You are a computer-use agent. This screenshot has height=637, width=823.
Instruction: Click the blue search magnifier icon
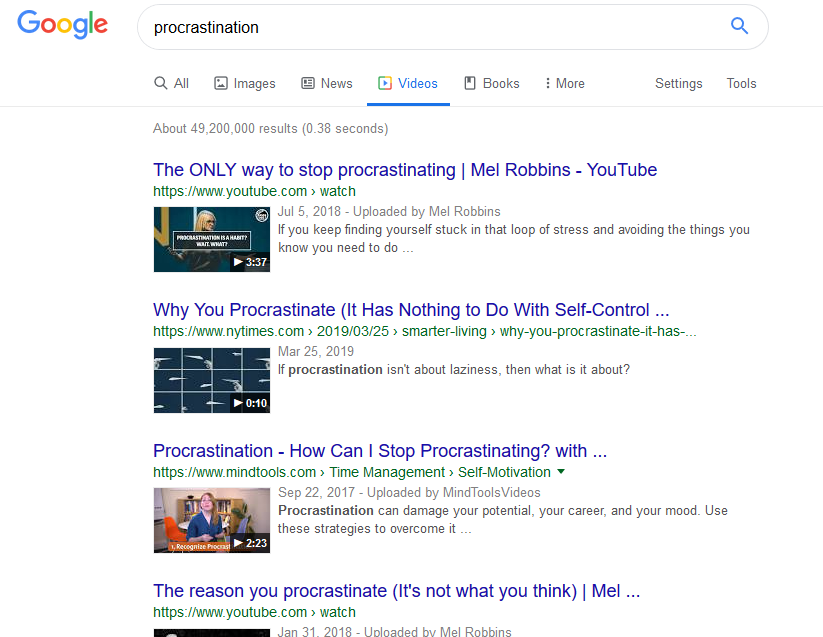point(740,26)
